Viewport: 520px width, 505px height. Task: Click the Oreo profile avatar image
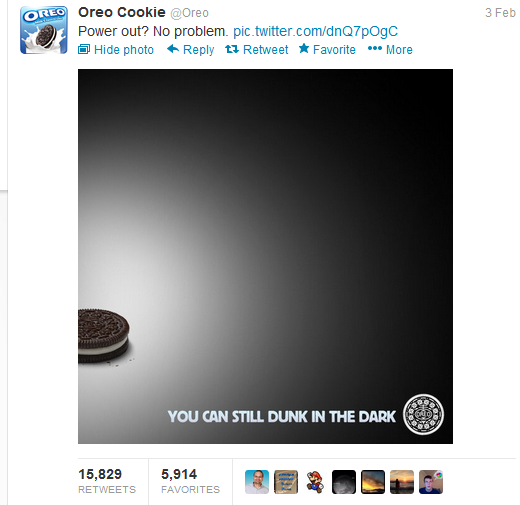coord(44,30)
